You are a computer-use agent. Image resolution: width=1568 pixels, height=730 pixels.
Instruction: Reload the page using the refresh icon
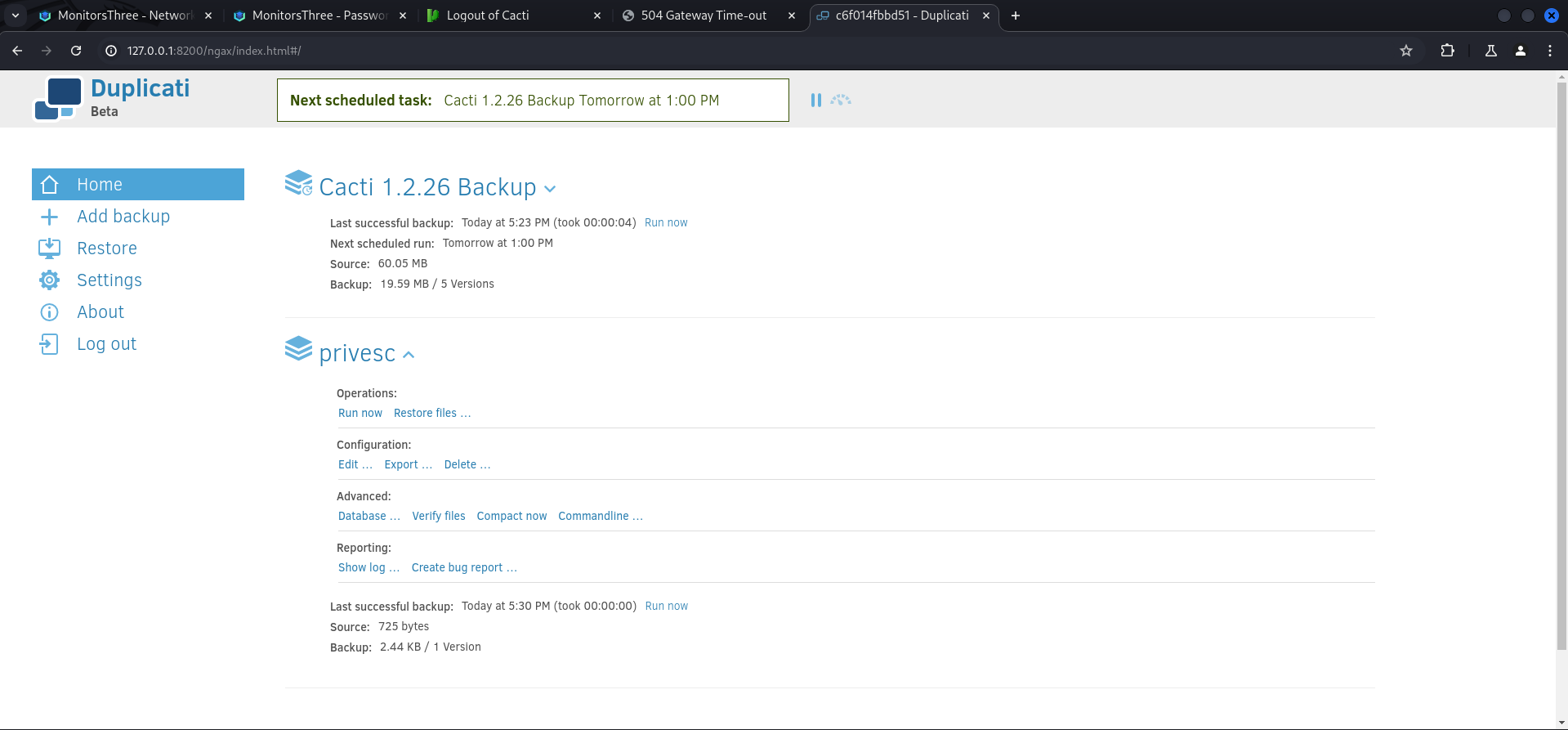pyautogui.click(x=76, y=51)
